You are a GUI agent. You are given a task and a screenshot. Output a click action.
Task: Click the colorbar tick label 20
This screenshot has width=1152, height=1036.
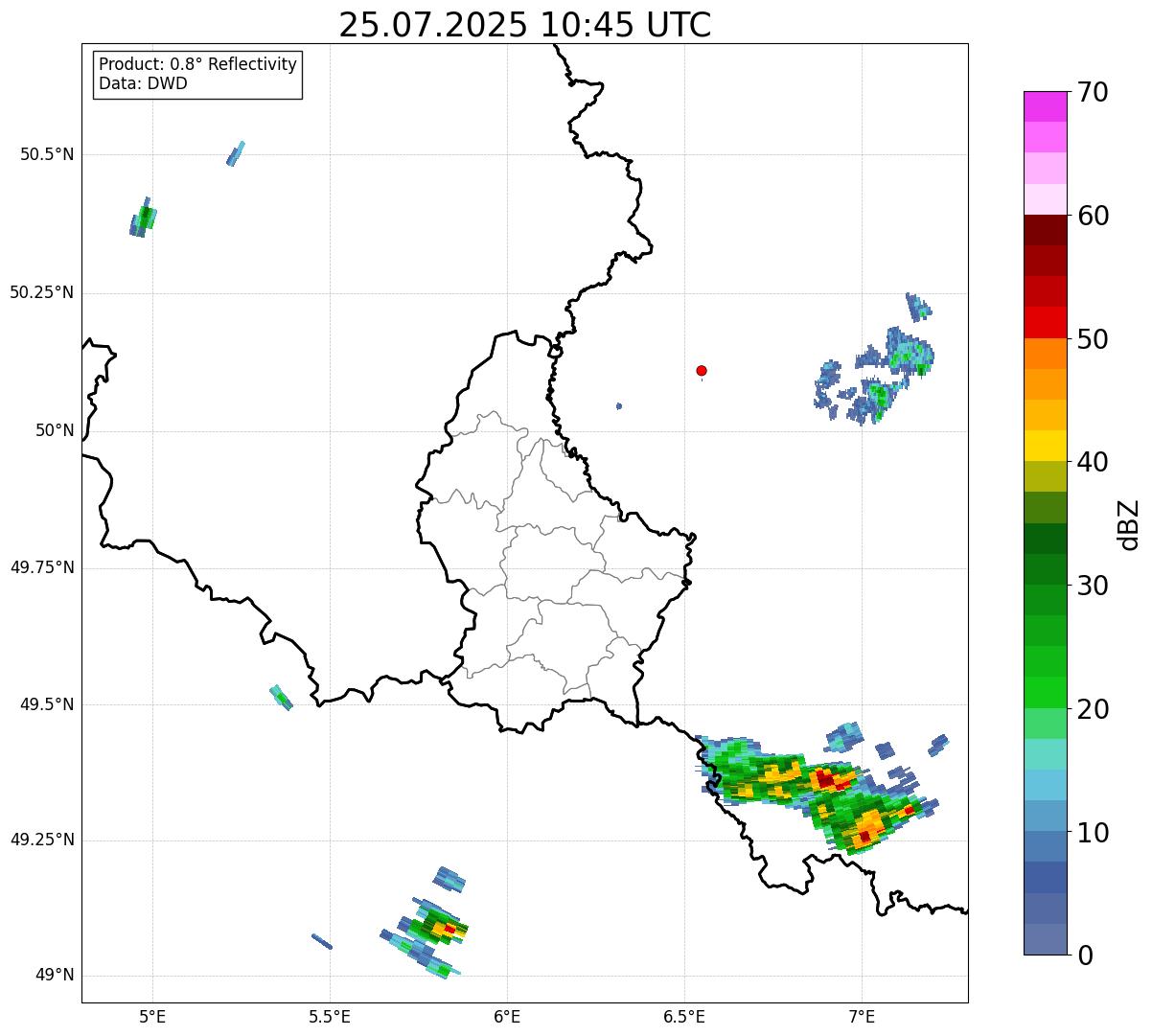tap(1094, 709)
